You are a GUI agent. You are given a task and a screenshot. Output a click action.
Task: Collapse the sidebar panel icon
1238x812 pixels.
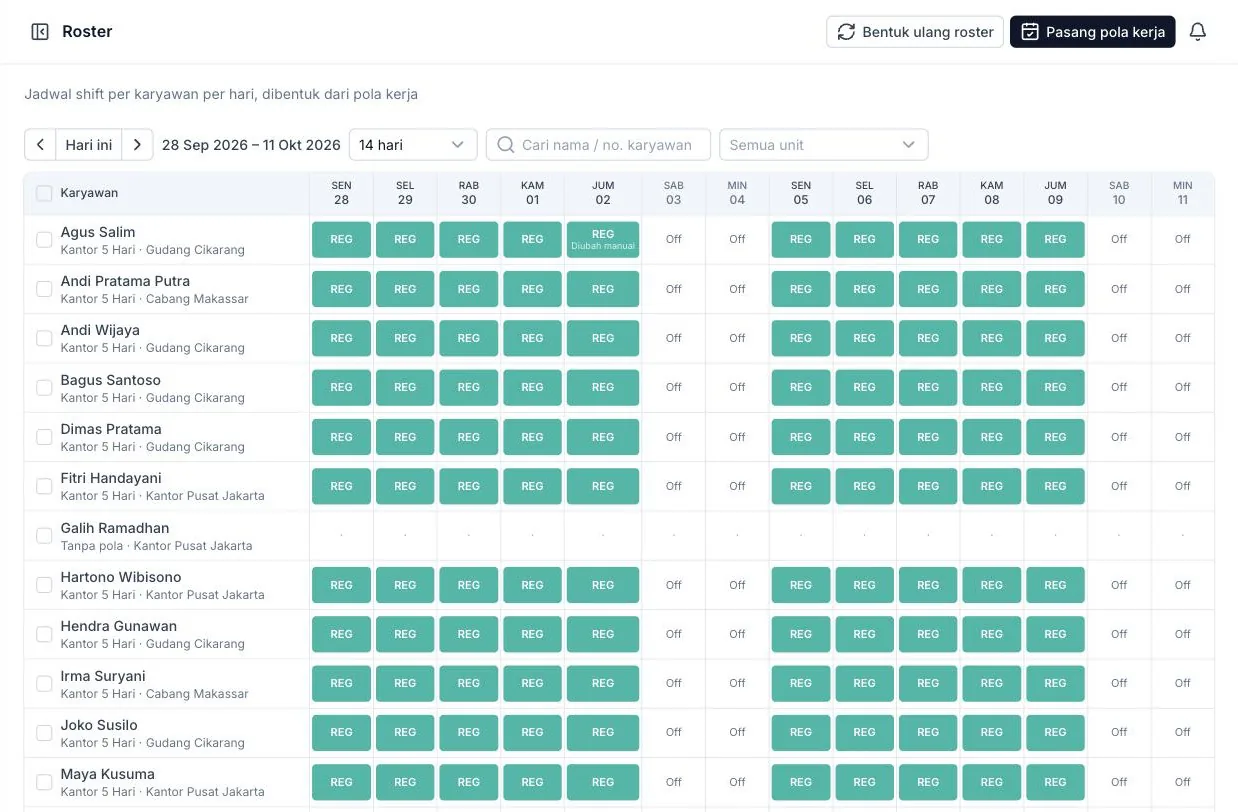point(40,32)
